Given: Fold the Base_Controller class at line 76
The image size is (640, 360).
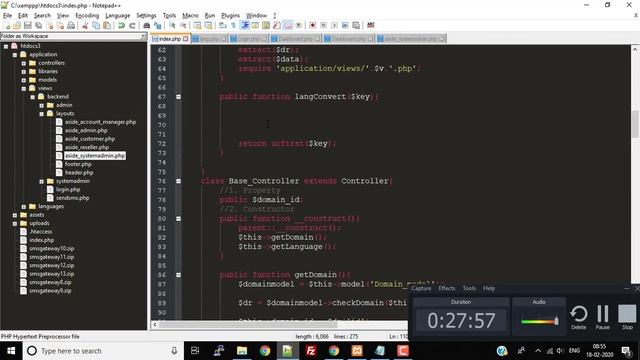Looking at the screenshot, I should (178, 181).
